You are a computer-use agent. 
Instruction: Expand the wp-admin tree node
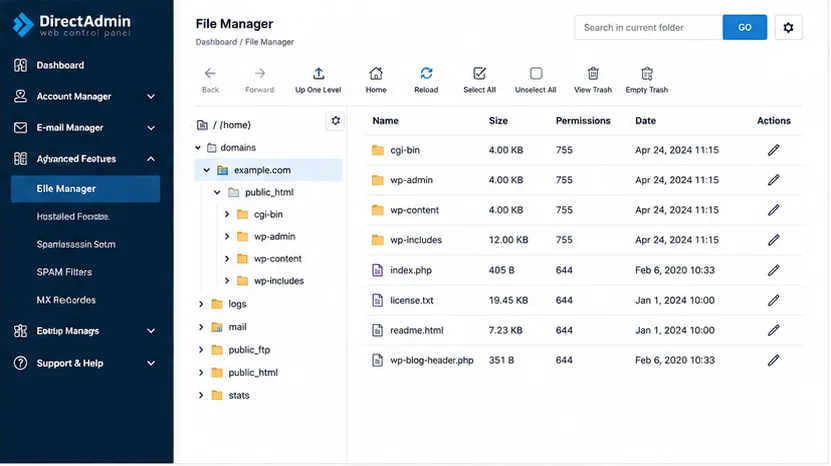227,236
